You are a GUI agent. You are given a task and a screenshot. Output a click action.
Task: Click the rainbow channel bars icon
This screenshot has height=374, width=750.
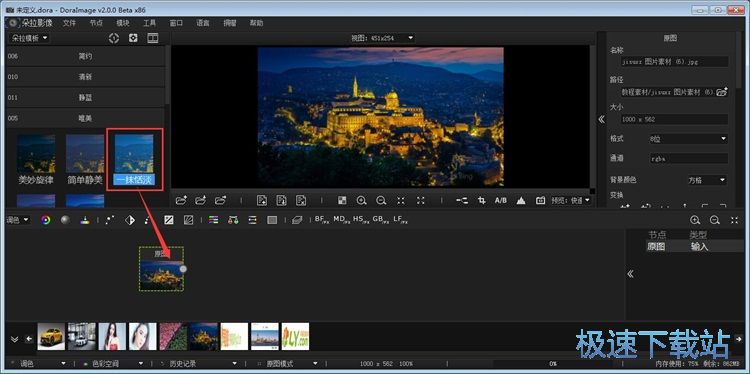[x=214, y=220]
